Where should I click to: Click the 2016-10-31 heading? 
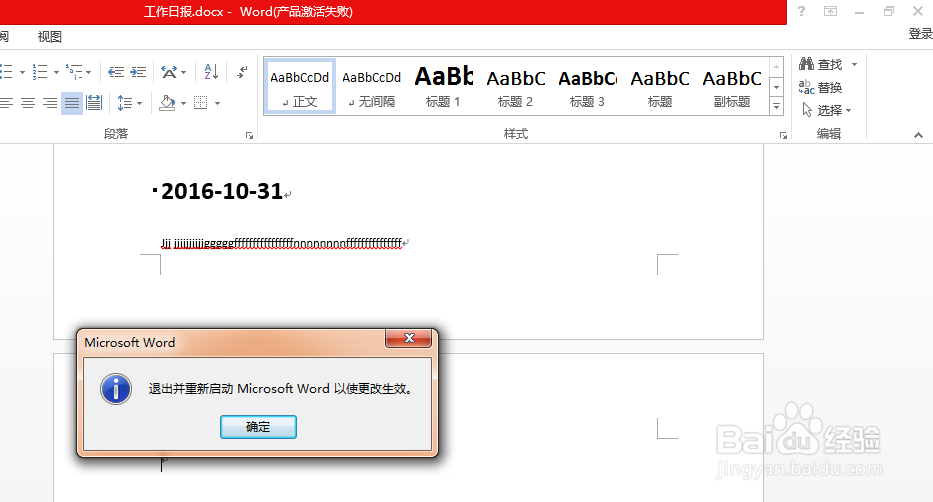pos(222,191)
